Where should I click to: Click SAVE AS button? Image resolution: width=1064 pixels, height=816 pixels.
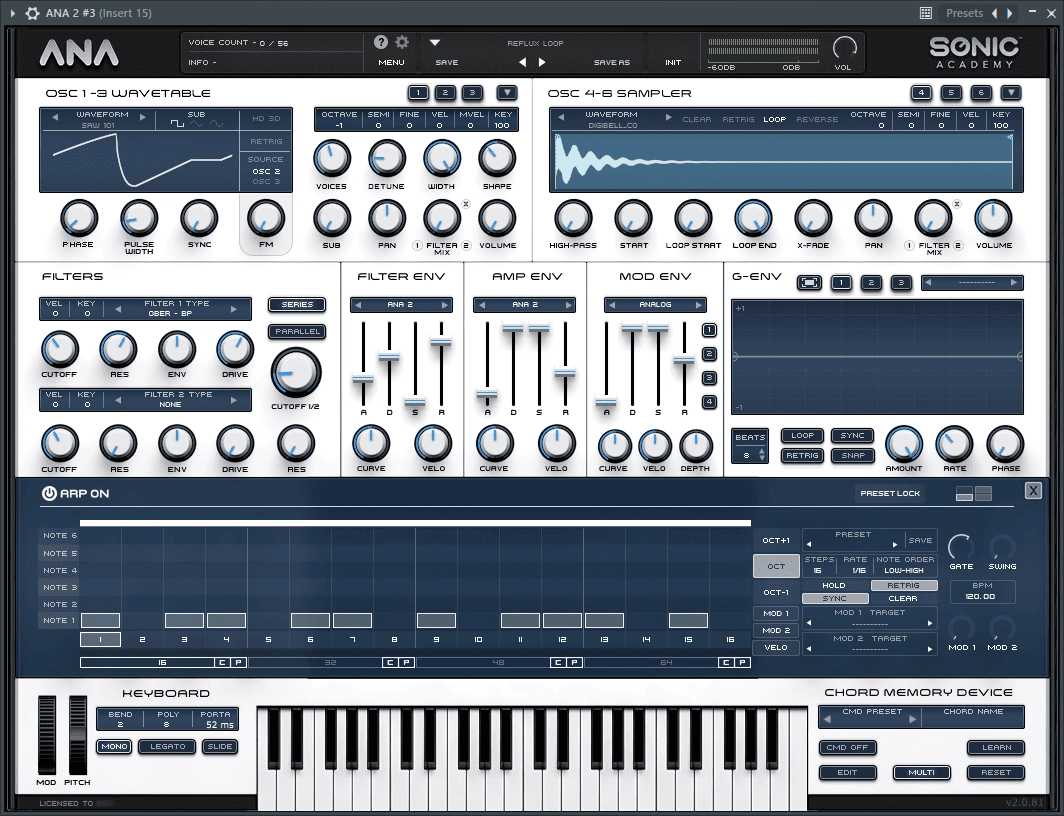[x=611, y=62]
